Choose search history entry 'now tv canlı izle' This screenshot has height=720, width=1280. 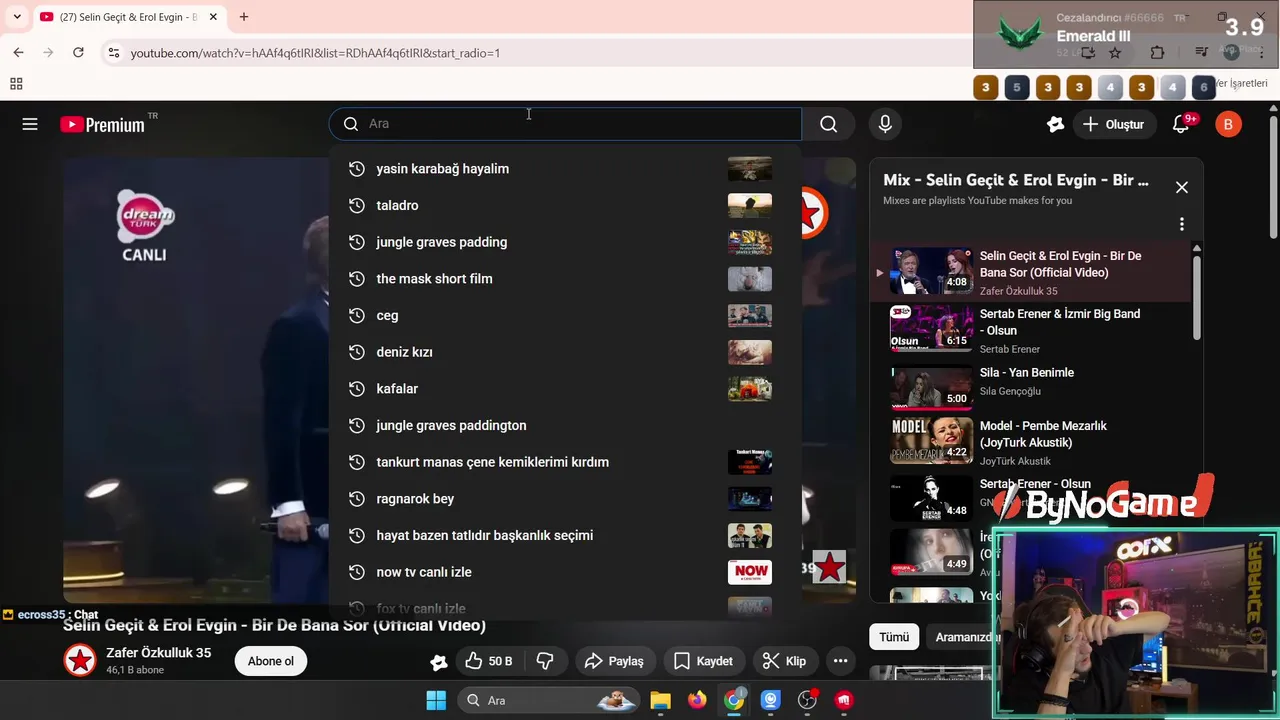565,572
